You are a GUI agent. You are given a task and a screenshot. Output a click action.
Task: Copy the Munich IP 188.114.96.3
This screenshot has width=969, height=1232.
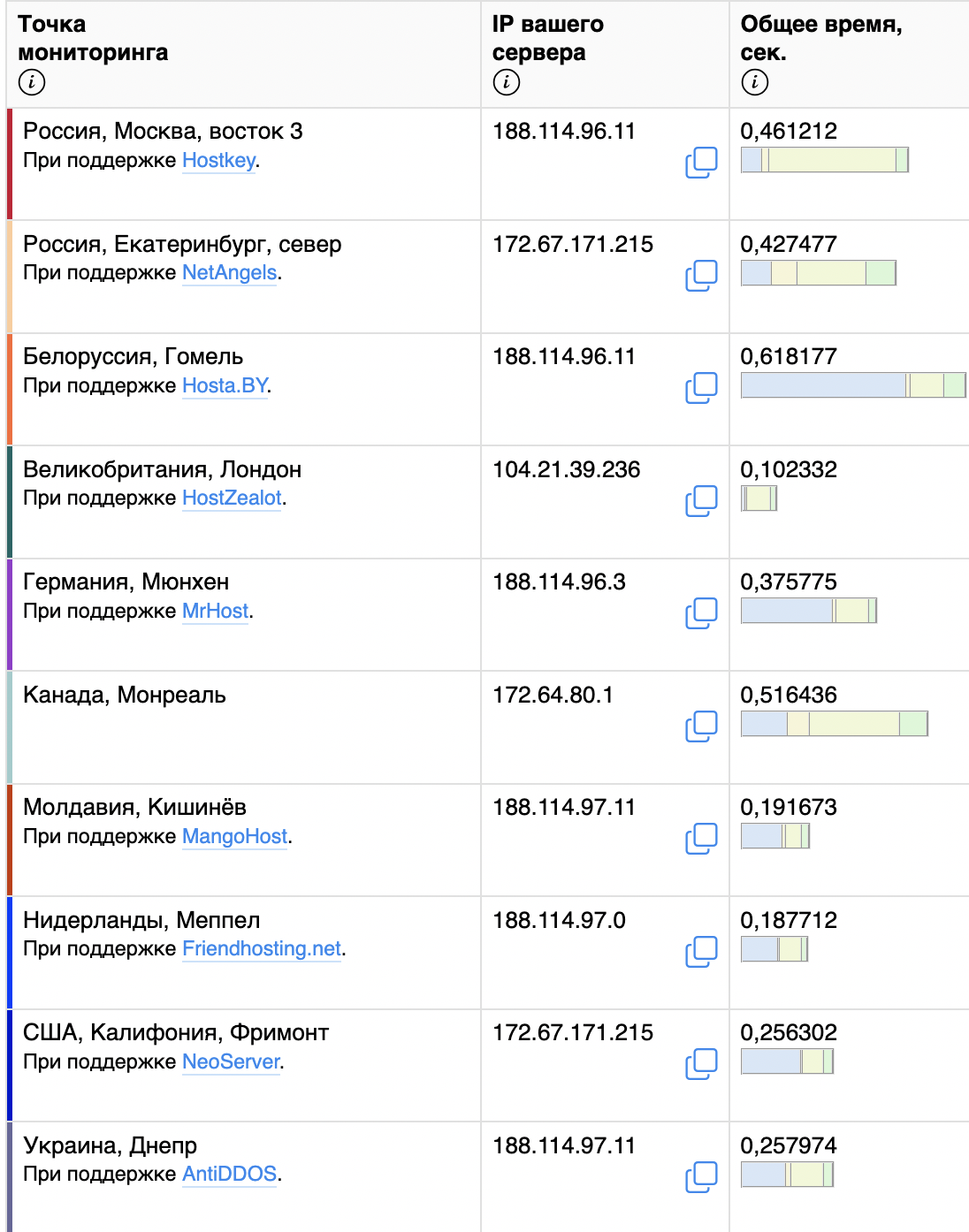click(x=701, y=613)
